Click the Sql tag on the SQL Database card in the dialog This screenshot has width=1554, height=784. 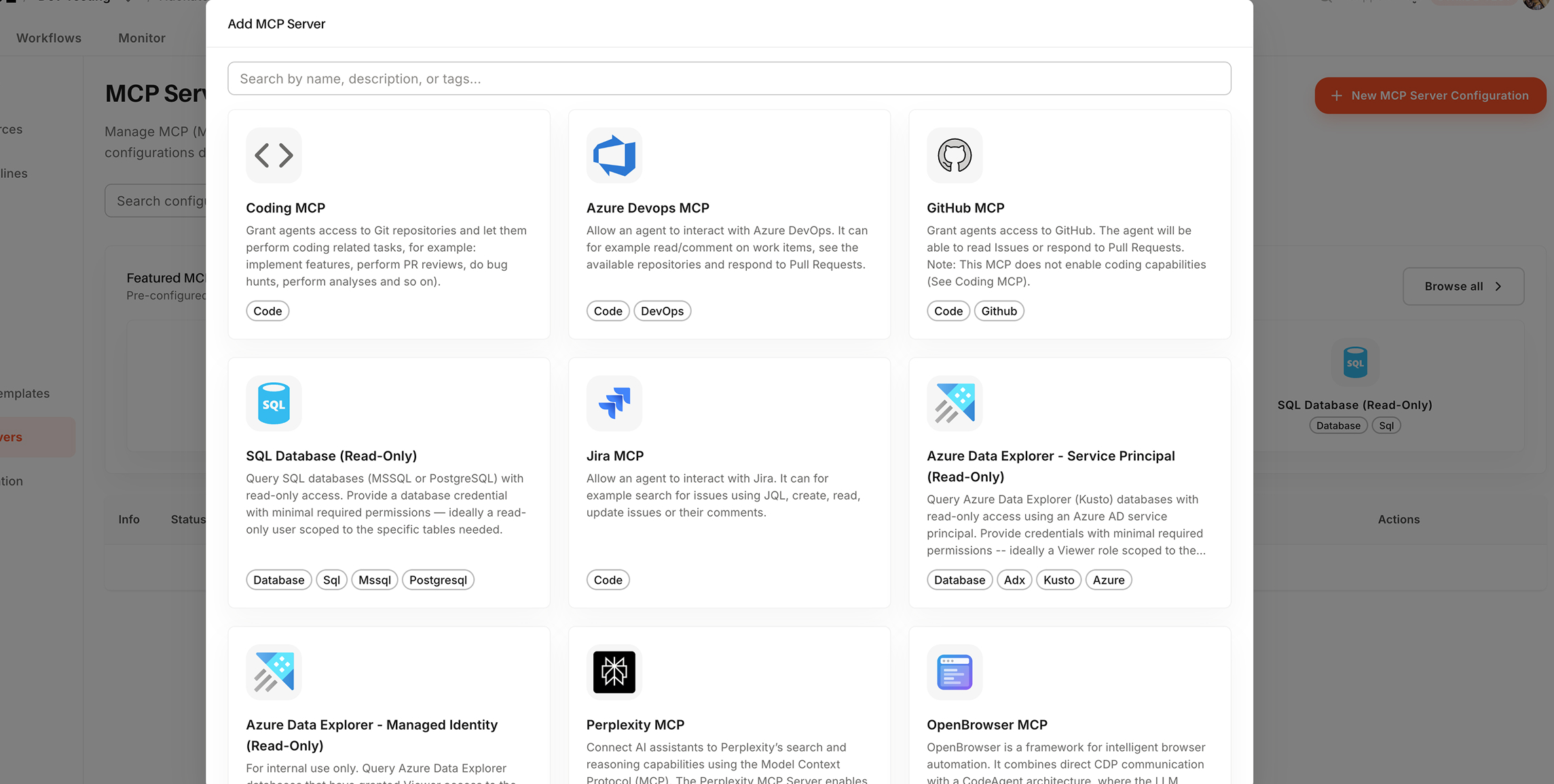(x=331, y=580)
